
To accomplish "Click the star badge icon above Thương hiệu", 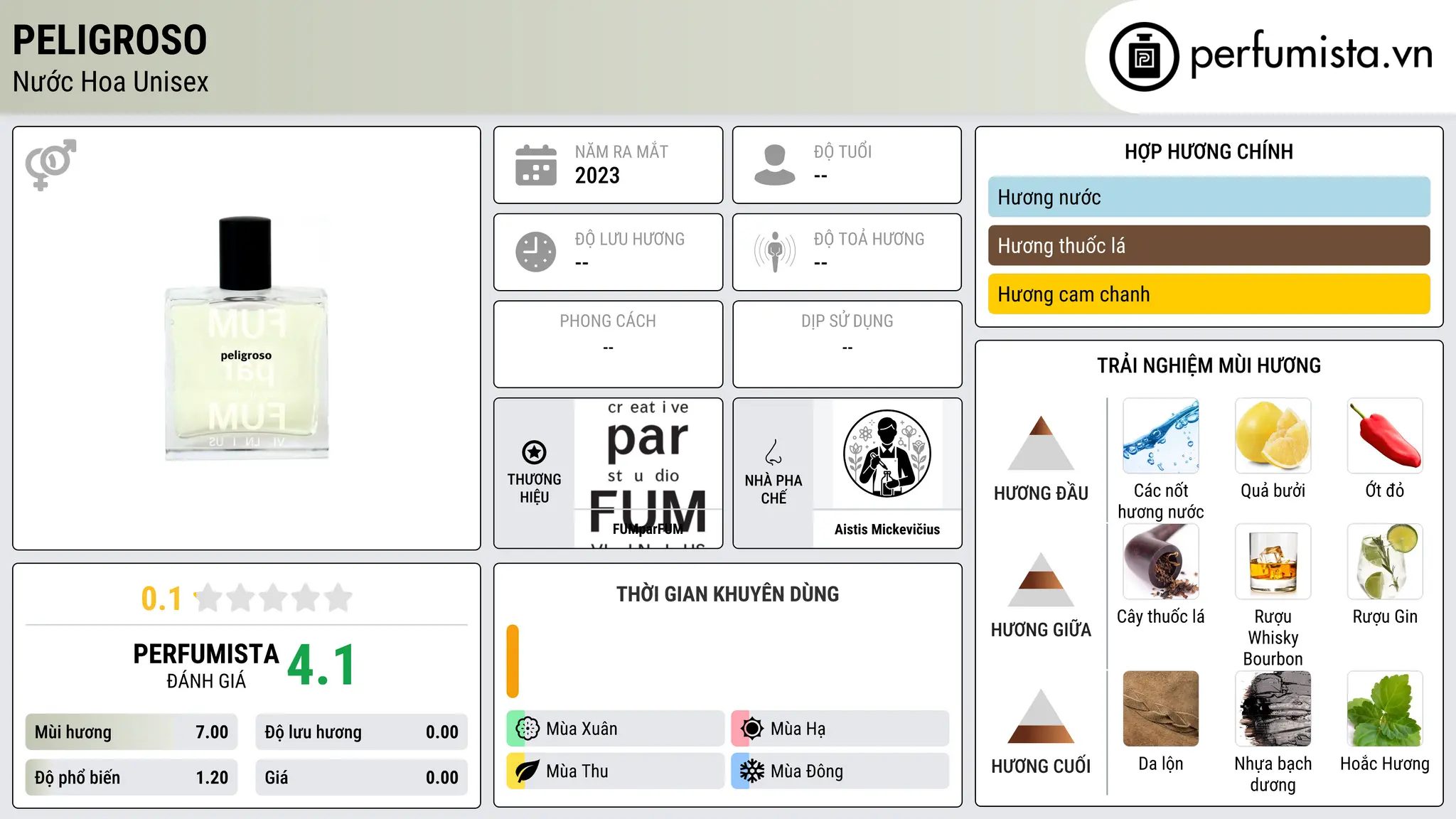I will point(534,452).
